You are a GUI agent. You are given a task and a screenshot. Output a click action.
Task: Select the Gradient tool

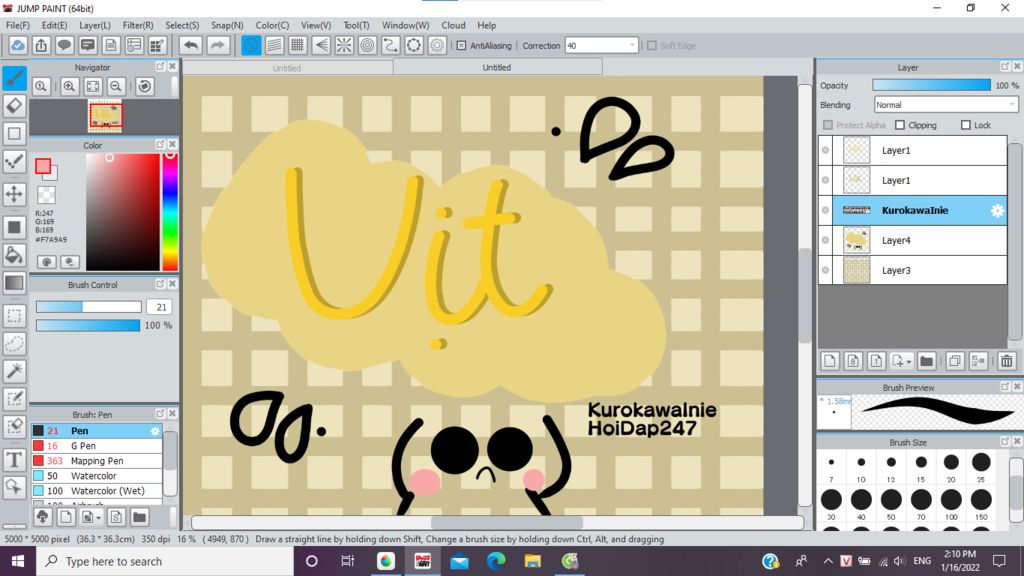(x=14, y=283)
